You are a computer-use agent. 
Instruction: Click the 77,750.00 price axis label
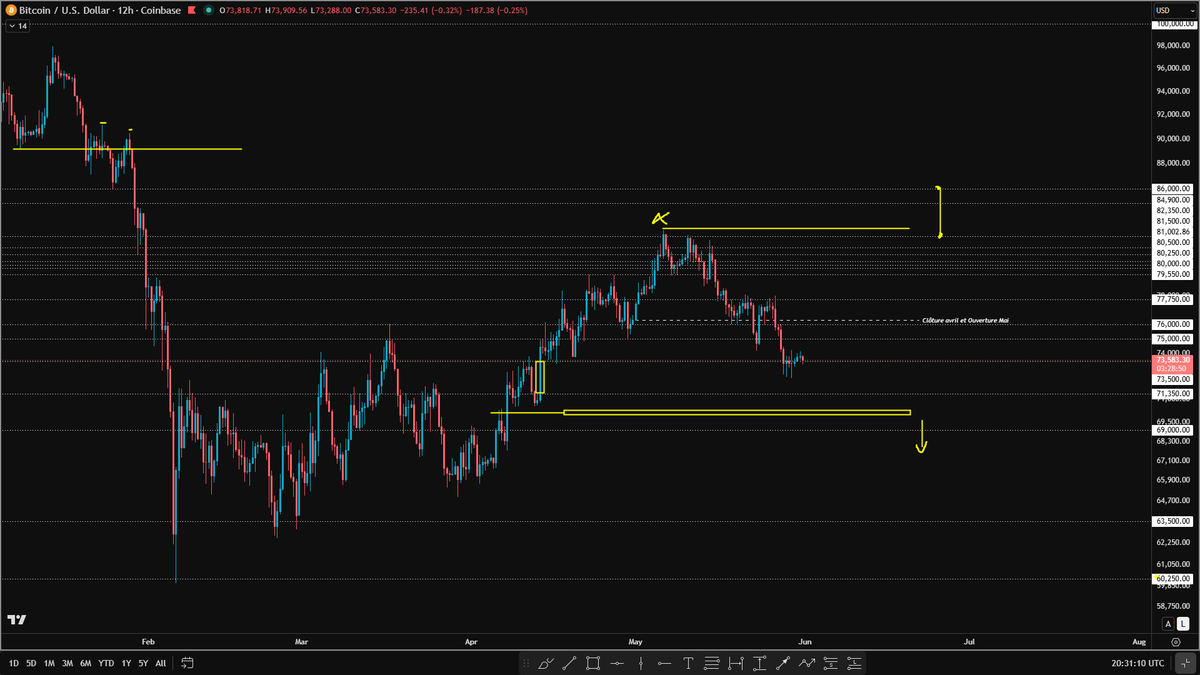1171,299
